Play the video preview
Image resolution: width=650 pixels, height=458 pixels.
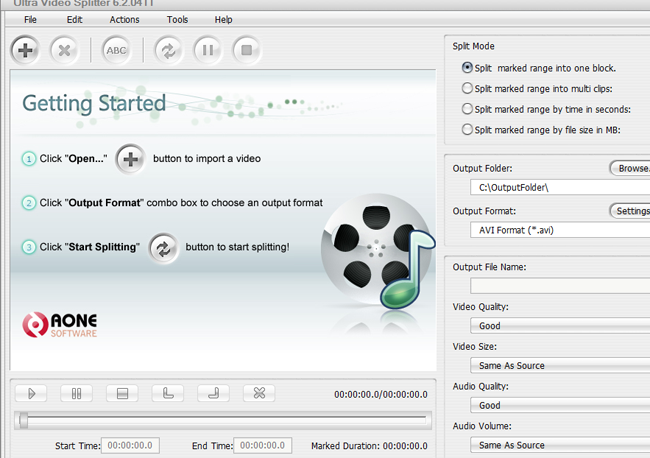(x=31, y=393)
